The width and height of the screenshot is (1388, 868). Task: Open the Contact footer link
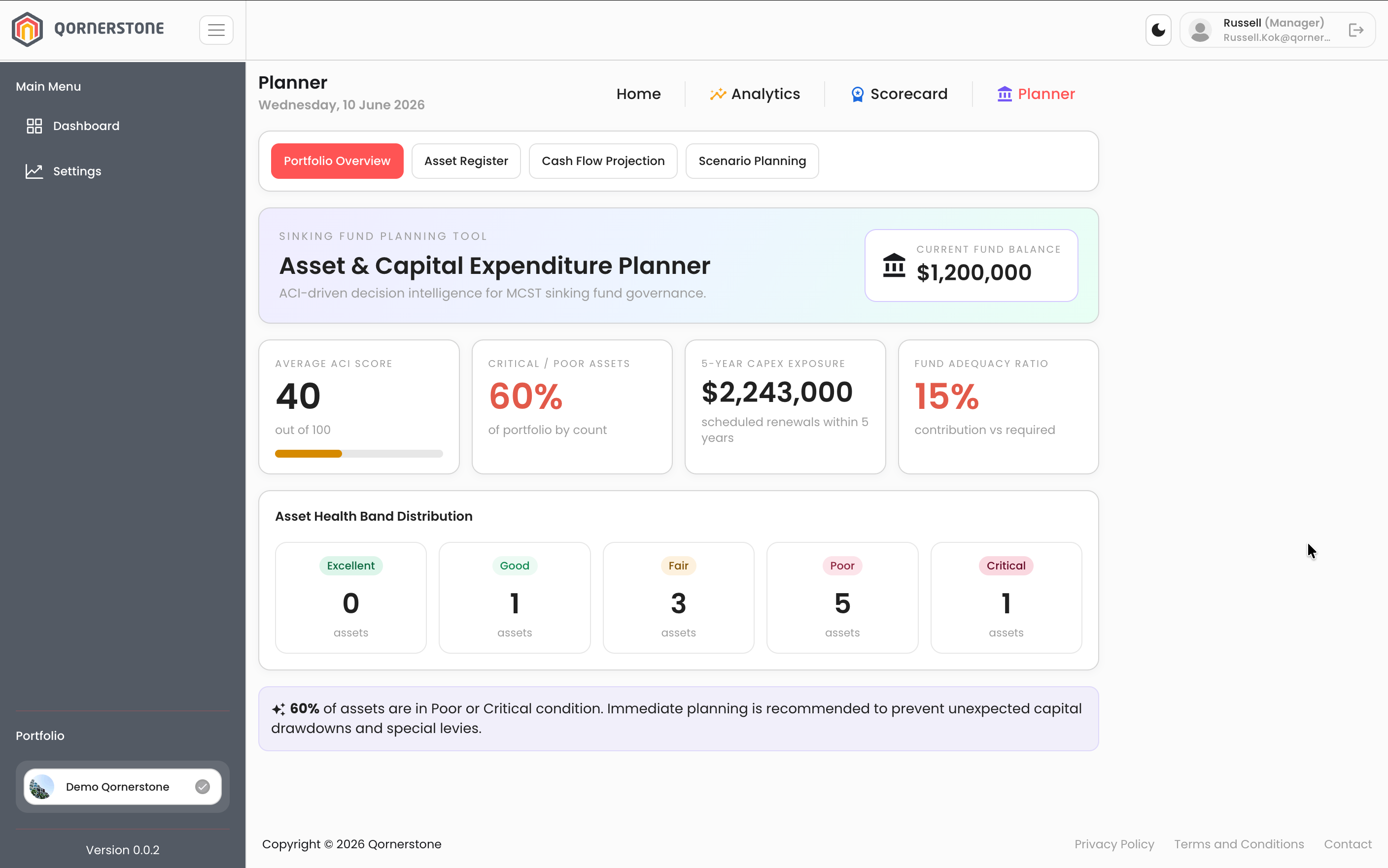[1347, 844]
